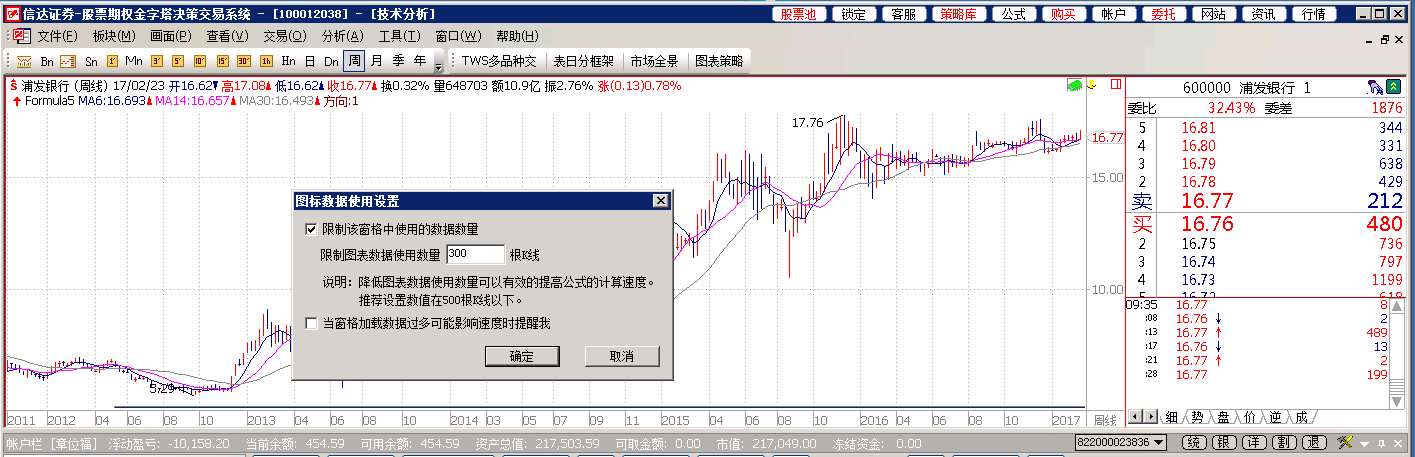1415x457 pixels.
Task: Check 当窗格加载数据过多 reminder checkbox
Action: (311, 323)
